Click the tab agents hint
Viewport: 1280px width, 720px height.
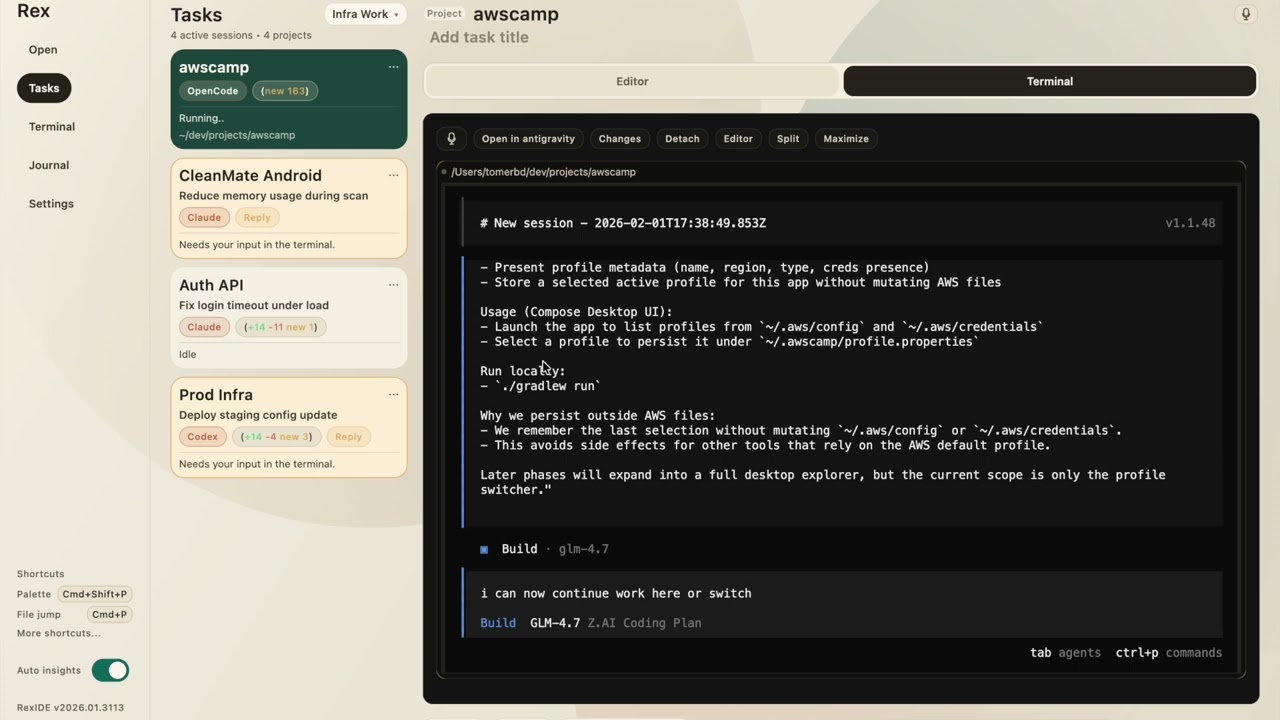tap(1065, 653)
